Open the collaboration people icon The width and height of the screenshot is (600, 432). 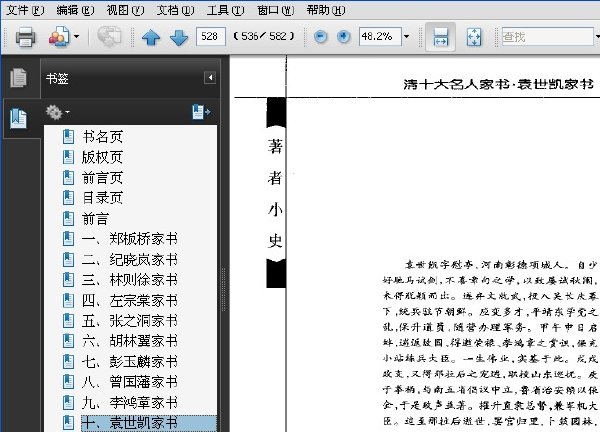(x=59, y=37)
